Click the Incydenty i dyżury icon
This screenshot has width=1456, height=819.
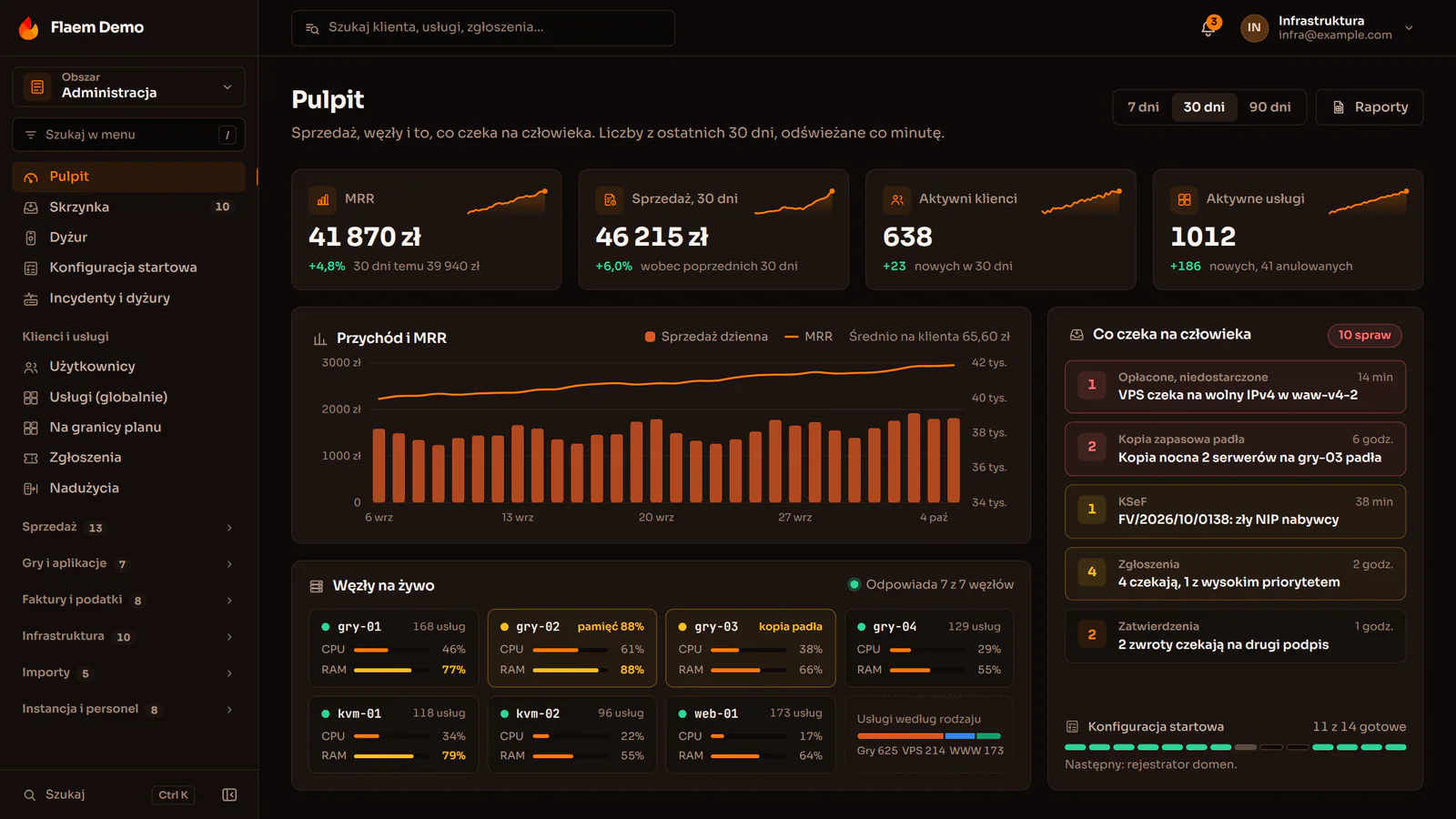tap(31, 298)
